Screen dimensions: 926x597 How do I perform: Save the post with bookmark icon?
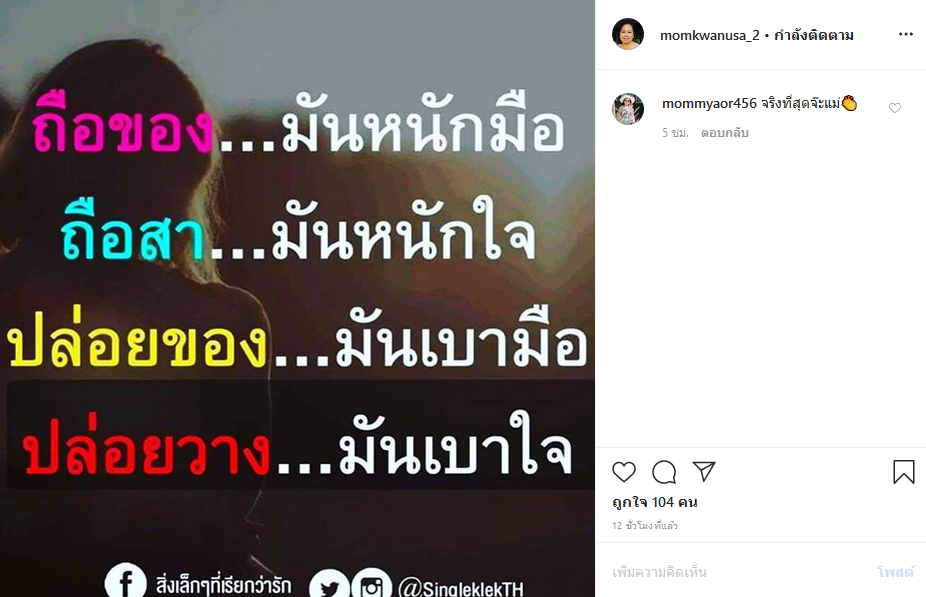(x=904, y=472)
